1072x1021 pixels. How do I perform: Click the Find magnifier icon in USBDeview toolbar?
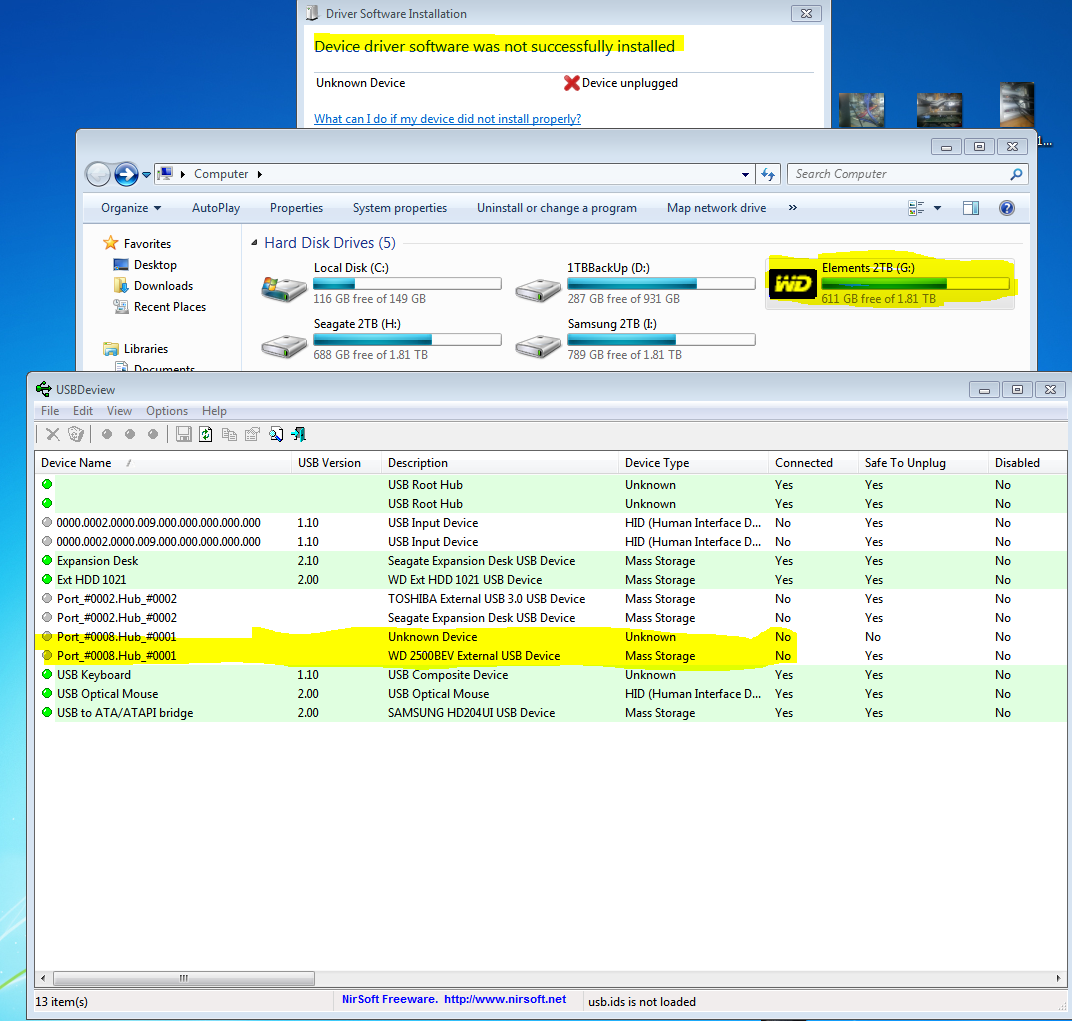coord(276,434)
